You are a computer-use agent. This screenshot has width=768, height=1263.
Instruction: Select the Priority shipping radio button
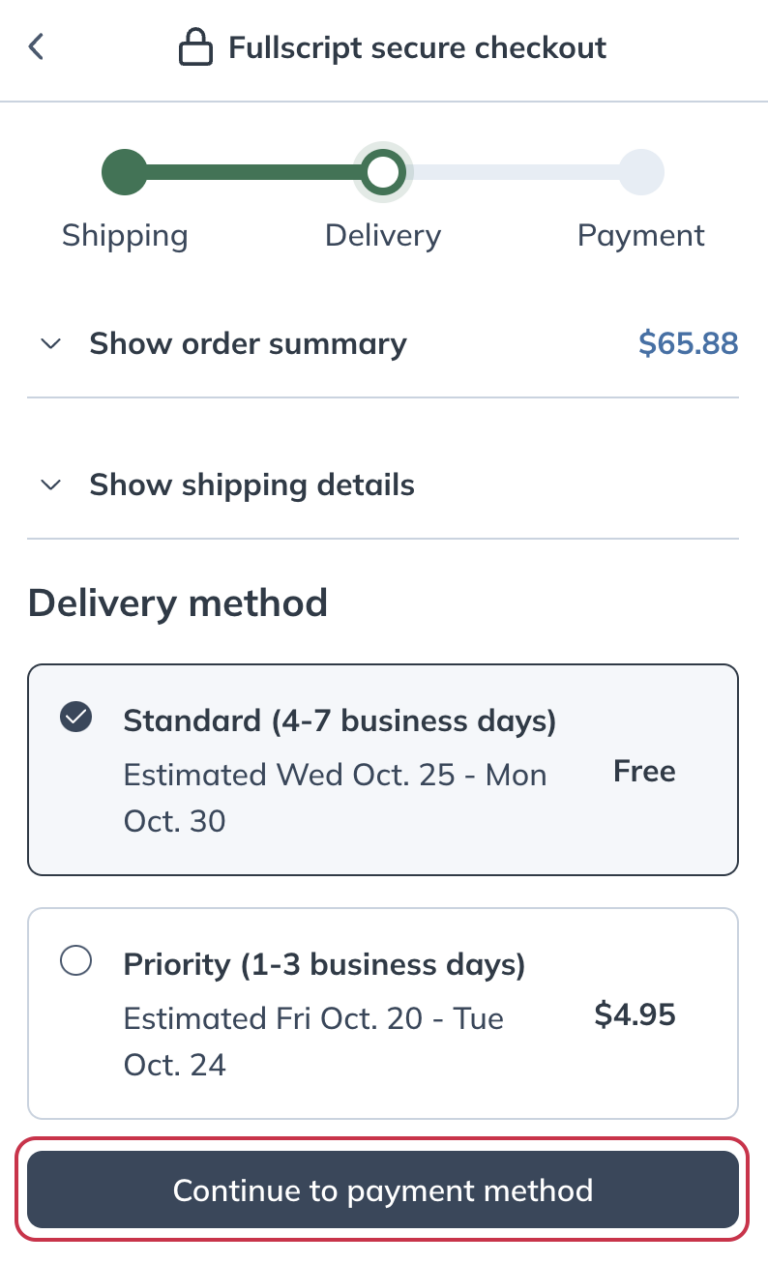(x=75, y=961)
